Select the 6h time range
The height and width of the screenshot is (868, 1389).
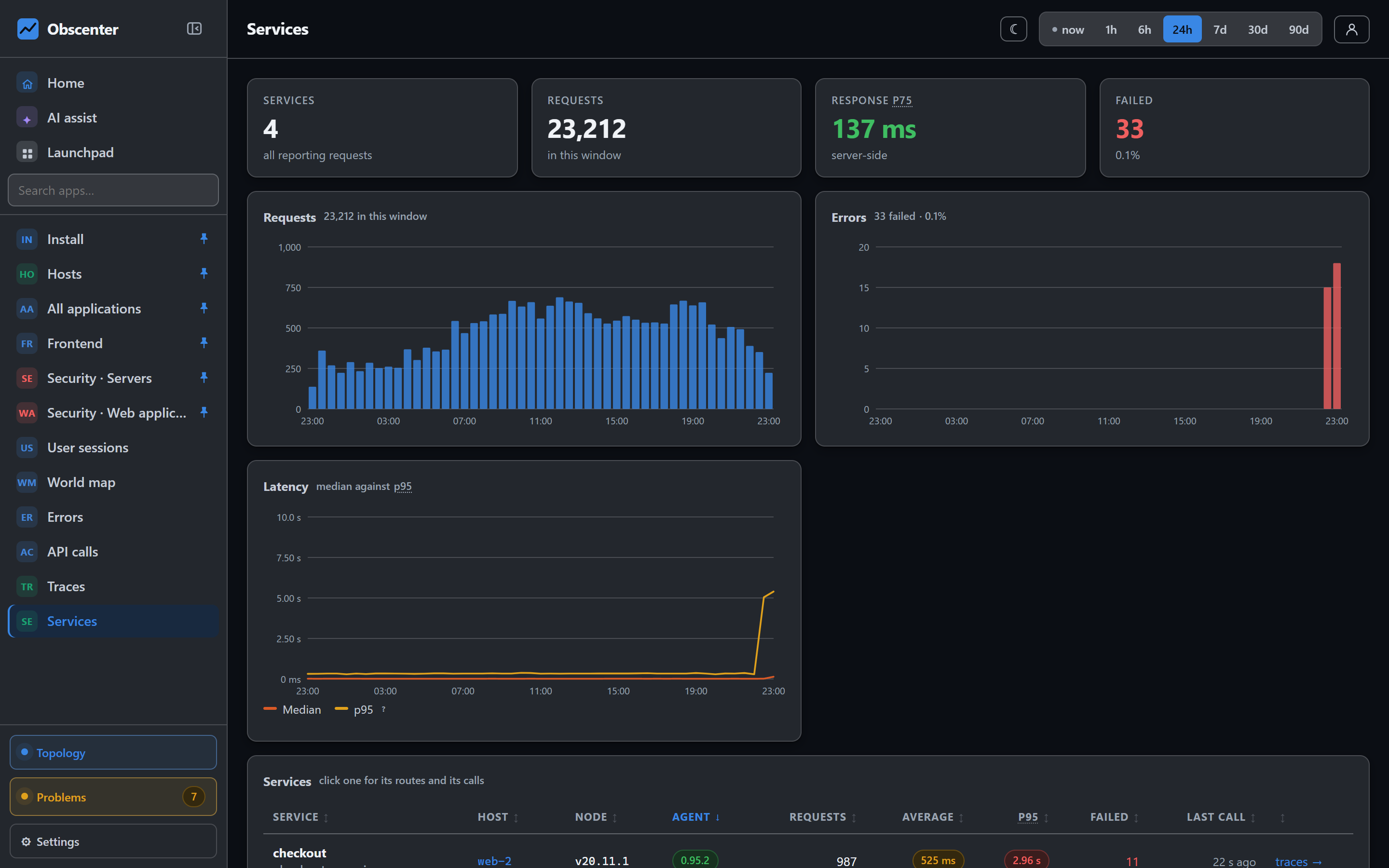pos(1144,29)
